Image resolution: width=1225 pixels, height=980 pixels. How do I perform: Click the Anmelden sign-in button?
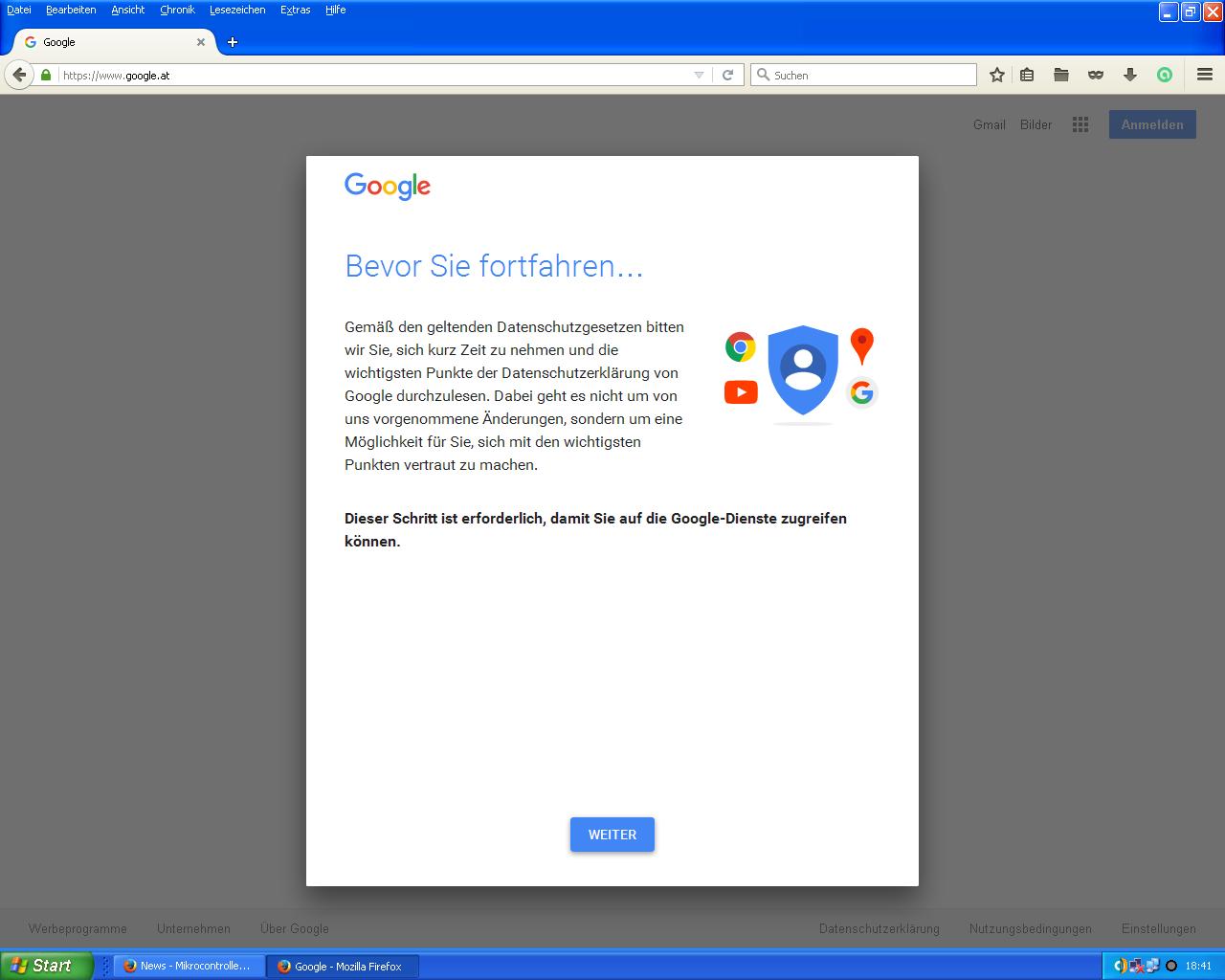(1152, 124)
